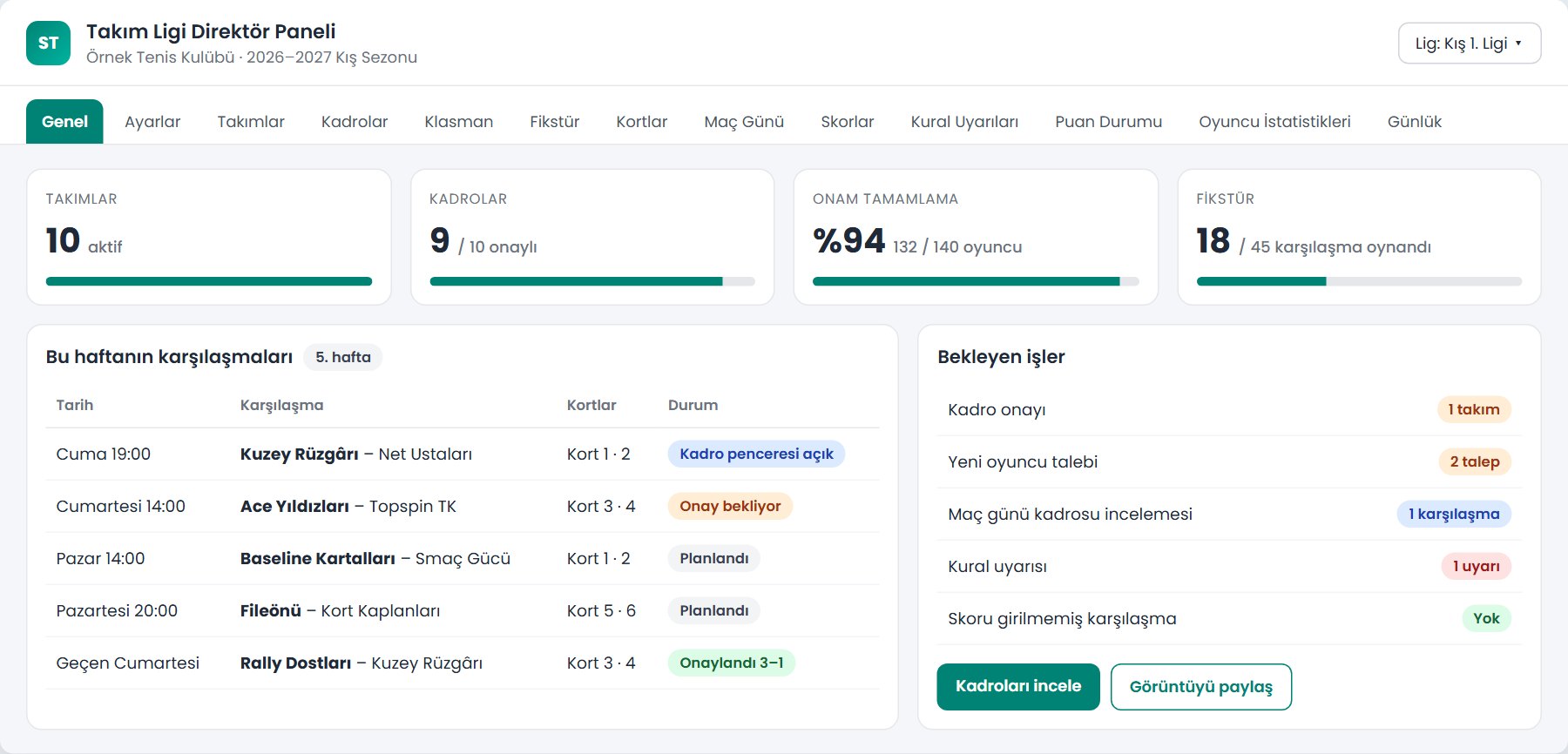Viewport: 1568px width, 754px height.
Task: Open the Lig: Kış 1. Ligi dropdown
Action: click(x=1470, y=44)
